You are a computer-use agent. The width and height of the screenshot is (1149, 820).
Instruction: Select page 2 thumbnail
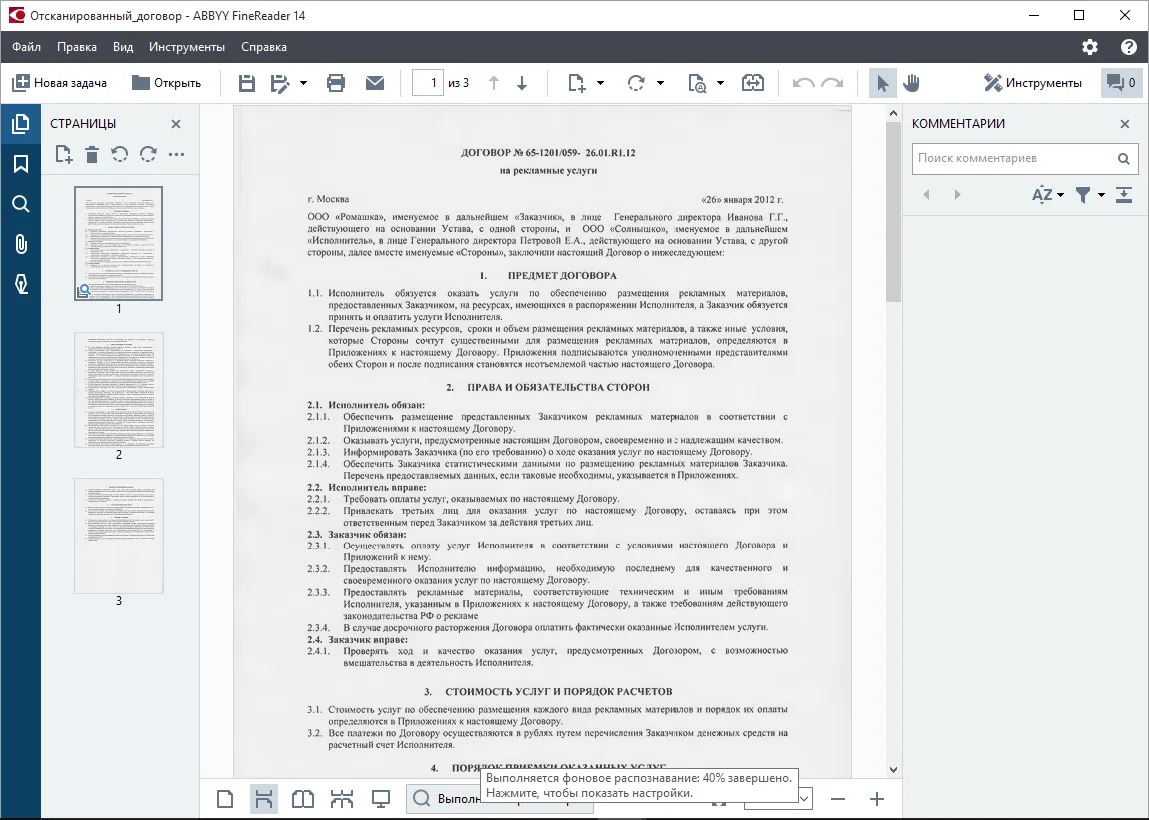click(x=119, y=390)
